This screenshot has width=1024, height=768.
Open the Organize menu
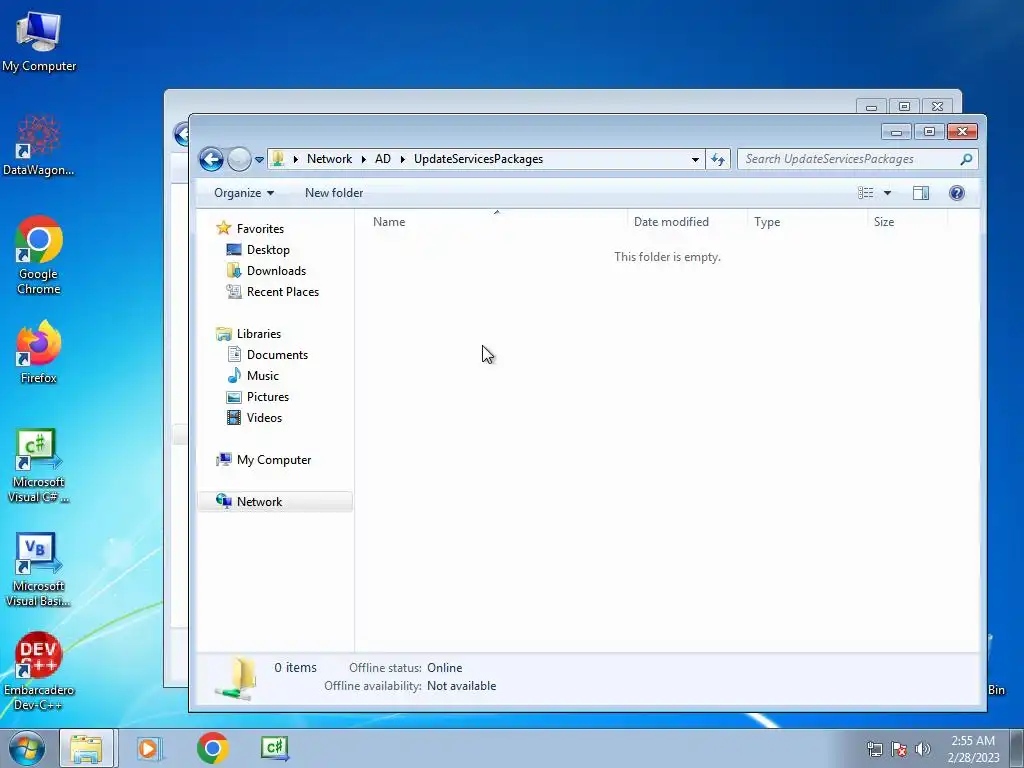pyautogui.click(x=244, y=193)
